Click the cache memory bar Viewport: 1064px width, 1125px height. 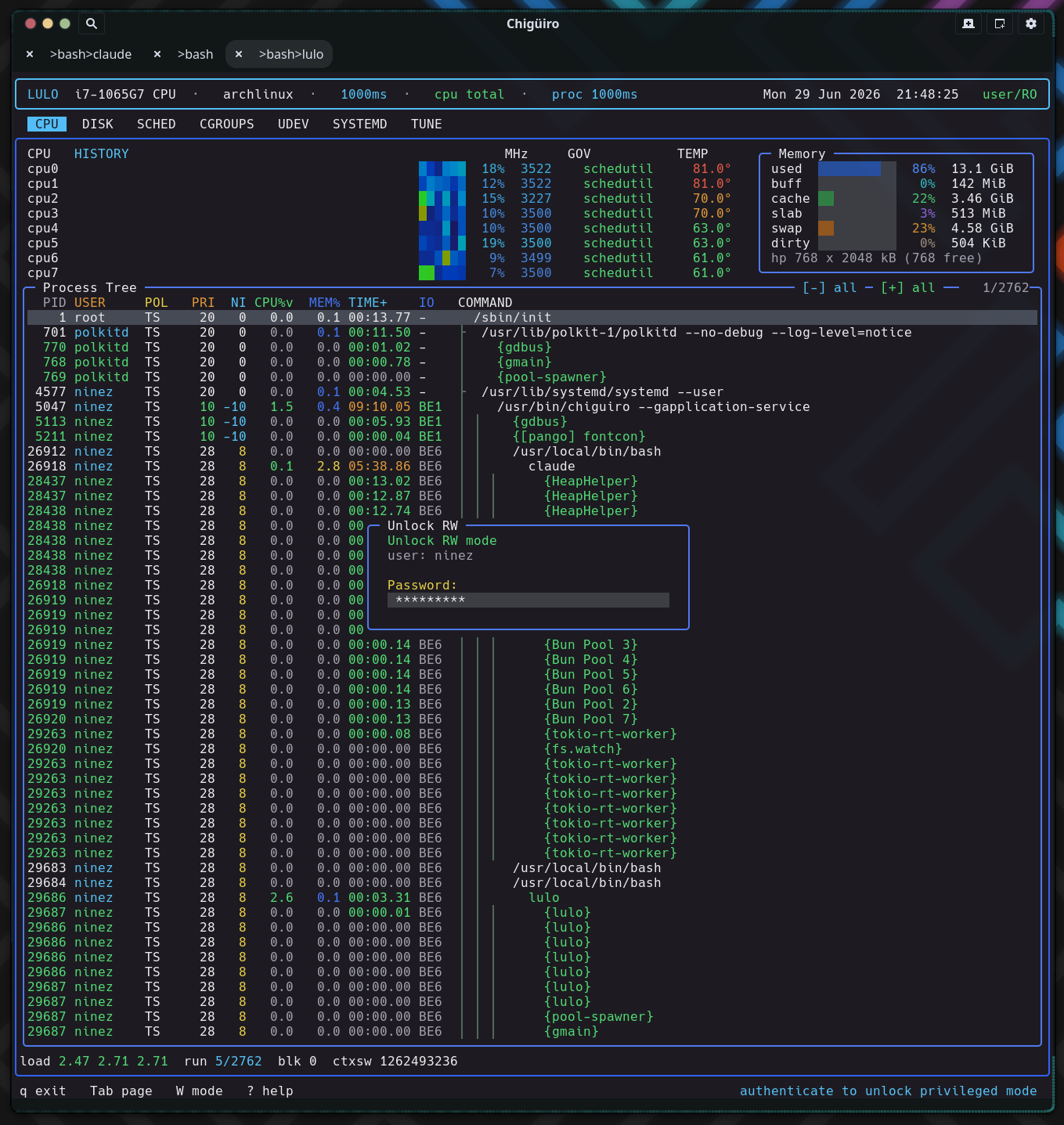tap(857, 198)
